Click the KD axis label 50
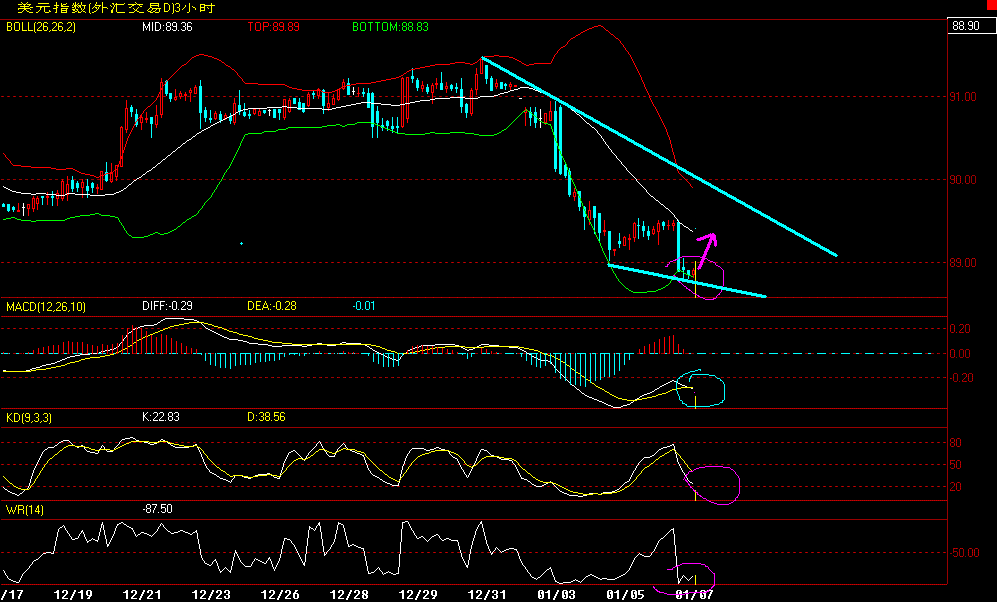Viewport: 997px width, 602px height. 956,465
